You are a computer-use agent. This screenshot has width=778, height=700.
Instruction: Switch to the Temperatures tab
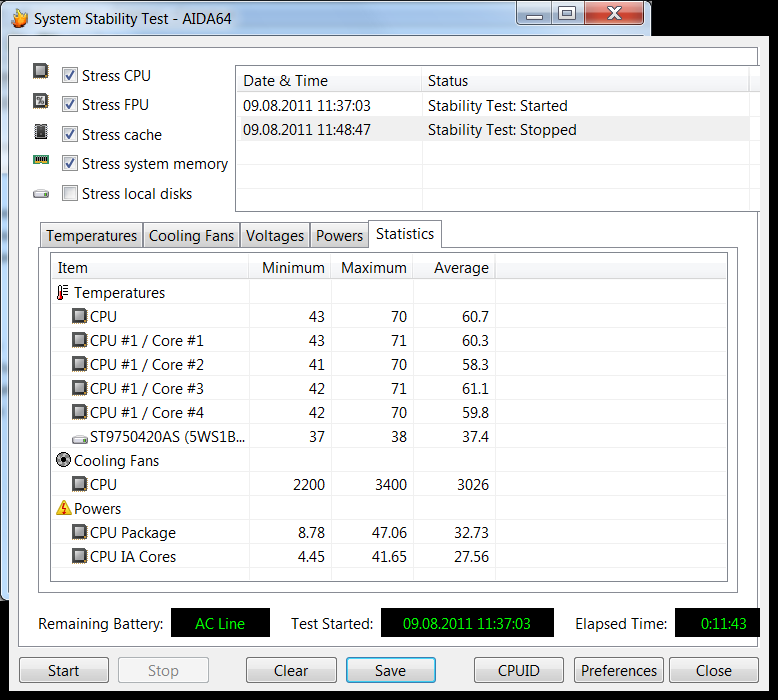coord(91,236)
